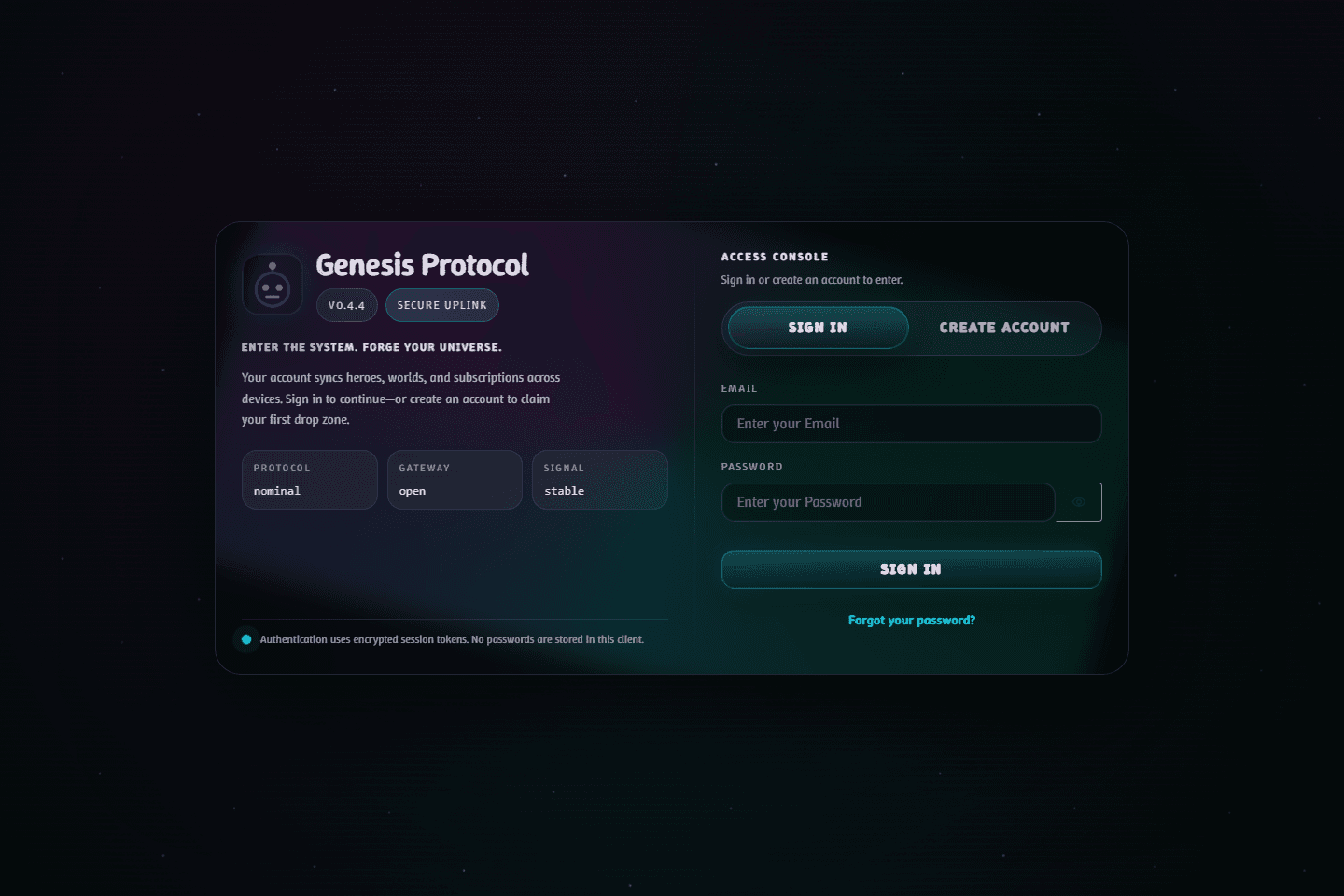
Task: Click the teal status dot indicator
Action: pos(246,639)
